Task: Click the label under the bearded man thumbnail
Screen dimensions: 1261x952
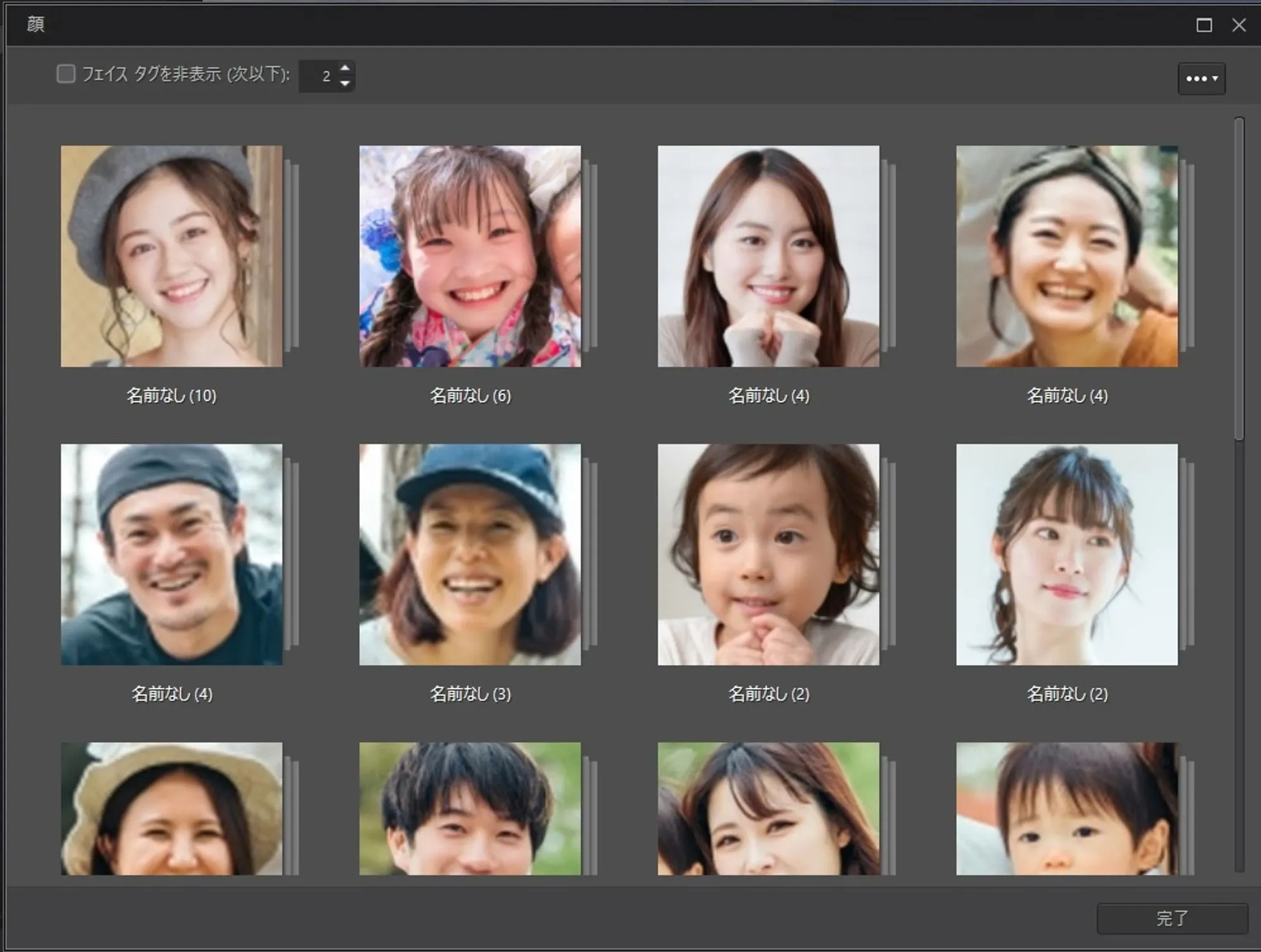Action: coord(172,694)
